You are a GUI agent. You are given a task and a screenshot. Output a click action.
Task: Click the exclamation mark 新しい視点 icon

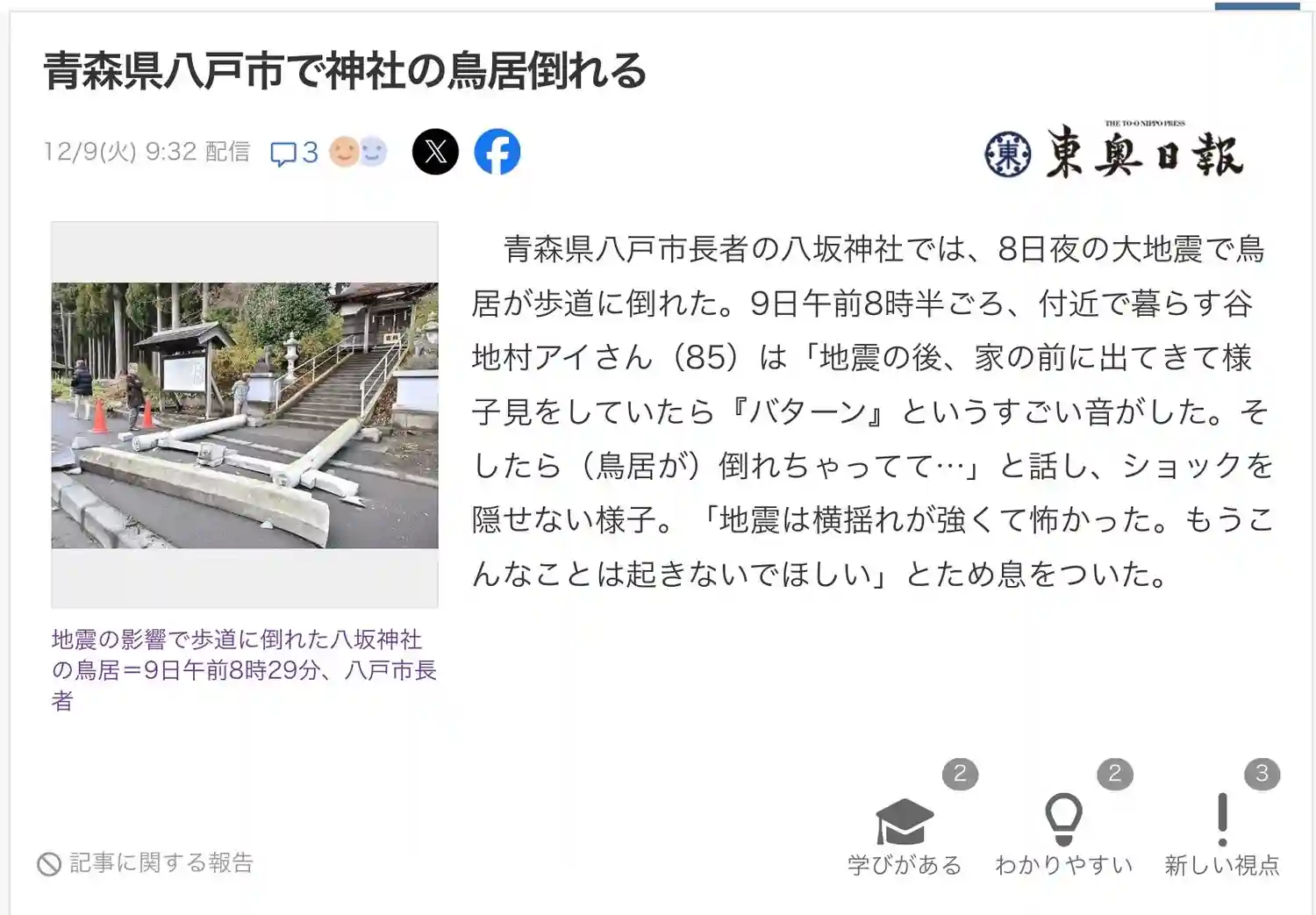click(x=1222, y=819)
